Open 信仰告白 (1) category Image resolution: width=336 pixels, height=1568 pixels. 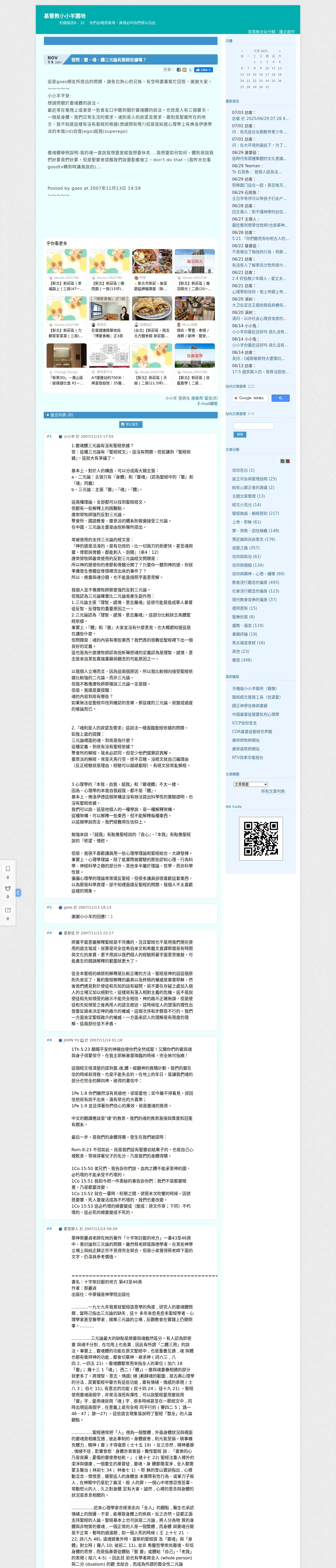[x=243, y=470]
